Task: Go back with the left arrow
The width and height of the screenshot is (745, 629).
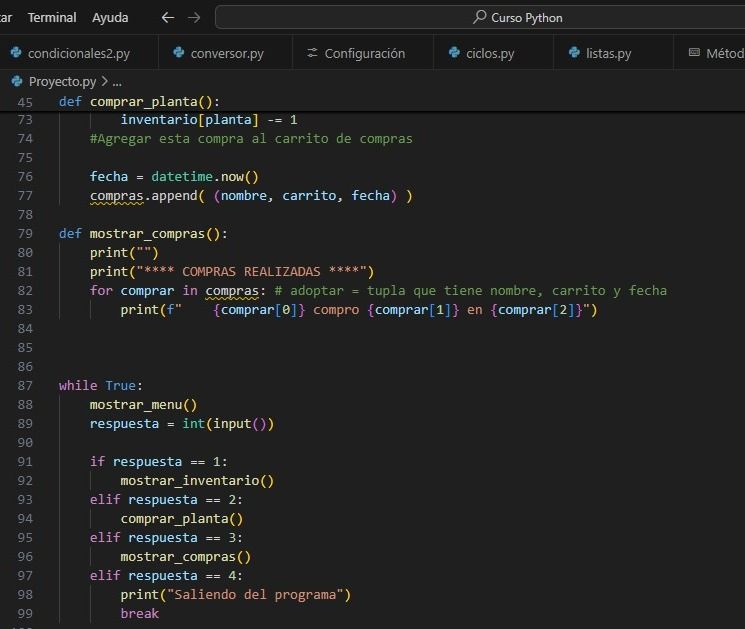Action: coord(168,18)
